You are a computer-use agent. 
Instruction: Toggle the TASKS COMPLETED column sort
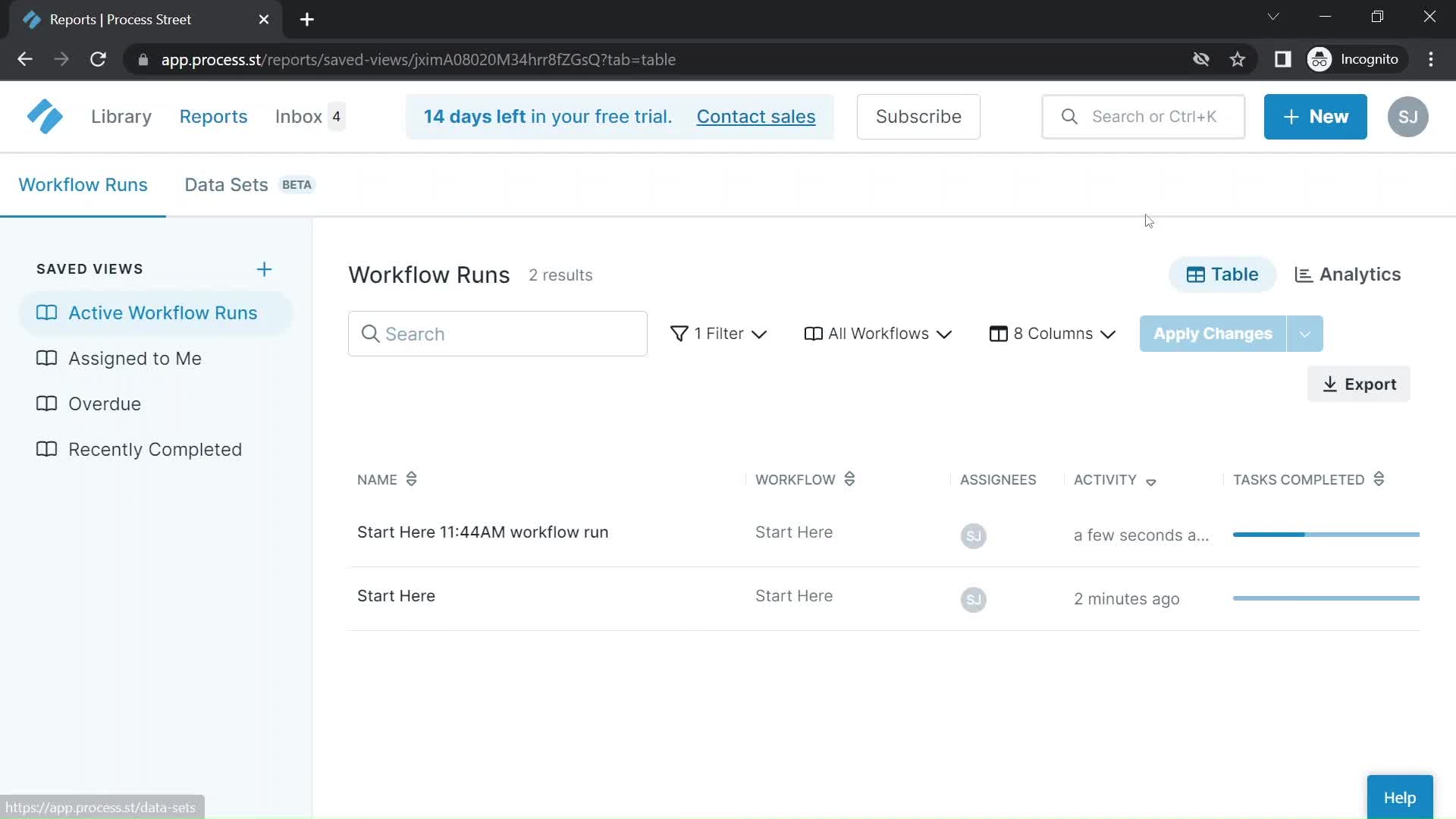[1379, 479]
